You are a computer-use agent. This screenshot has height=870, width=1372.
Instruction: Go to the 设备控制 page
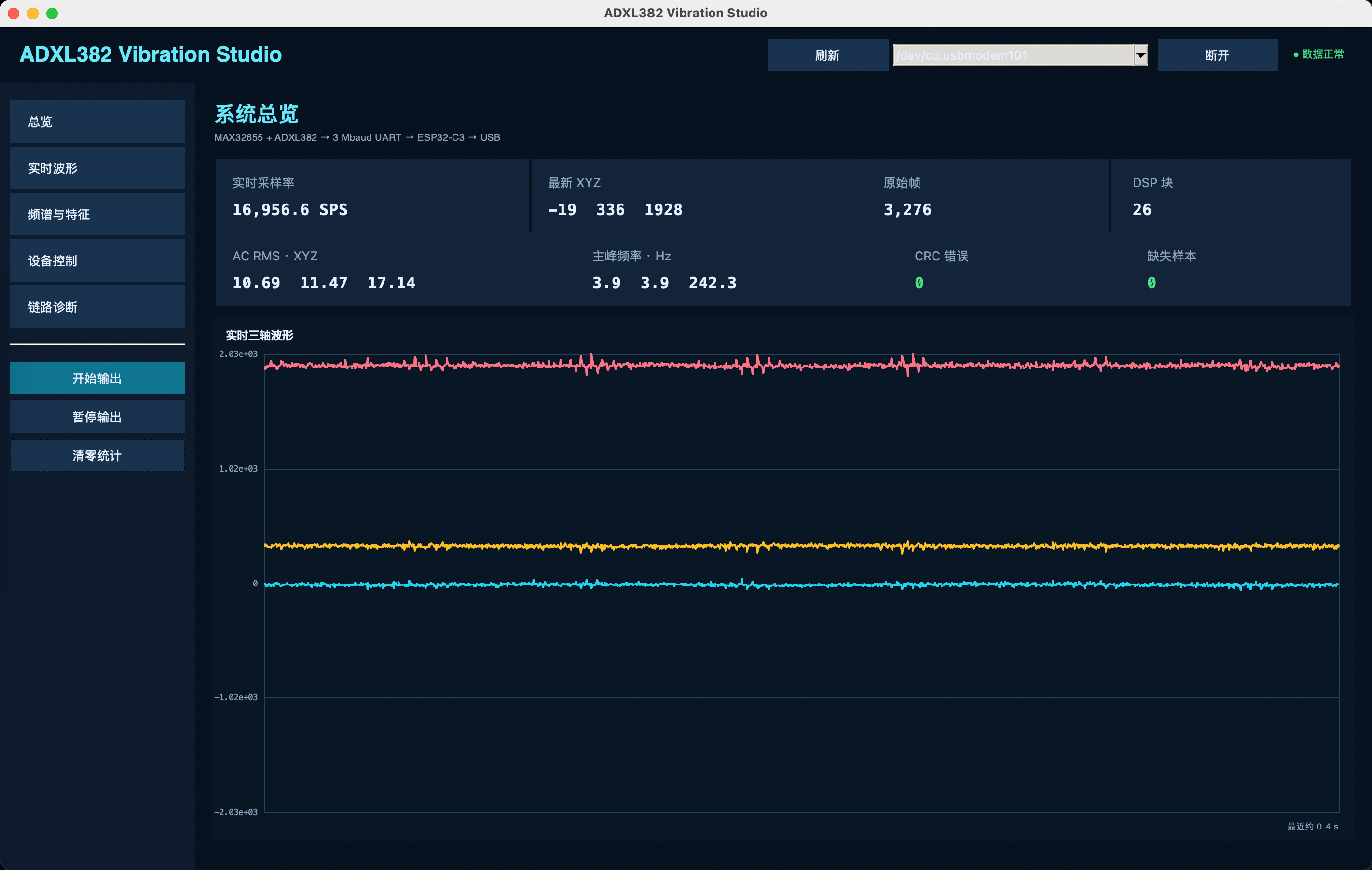pos(97,260)
